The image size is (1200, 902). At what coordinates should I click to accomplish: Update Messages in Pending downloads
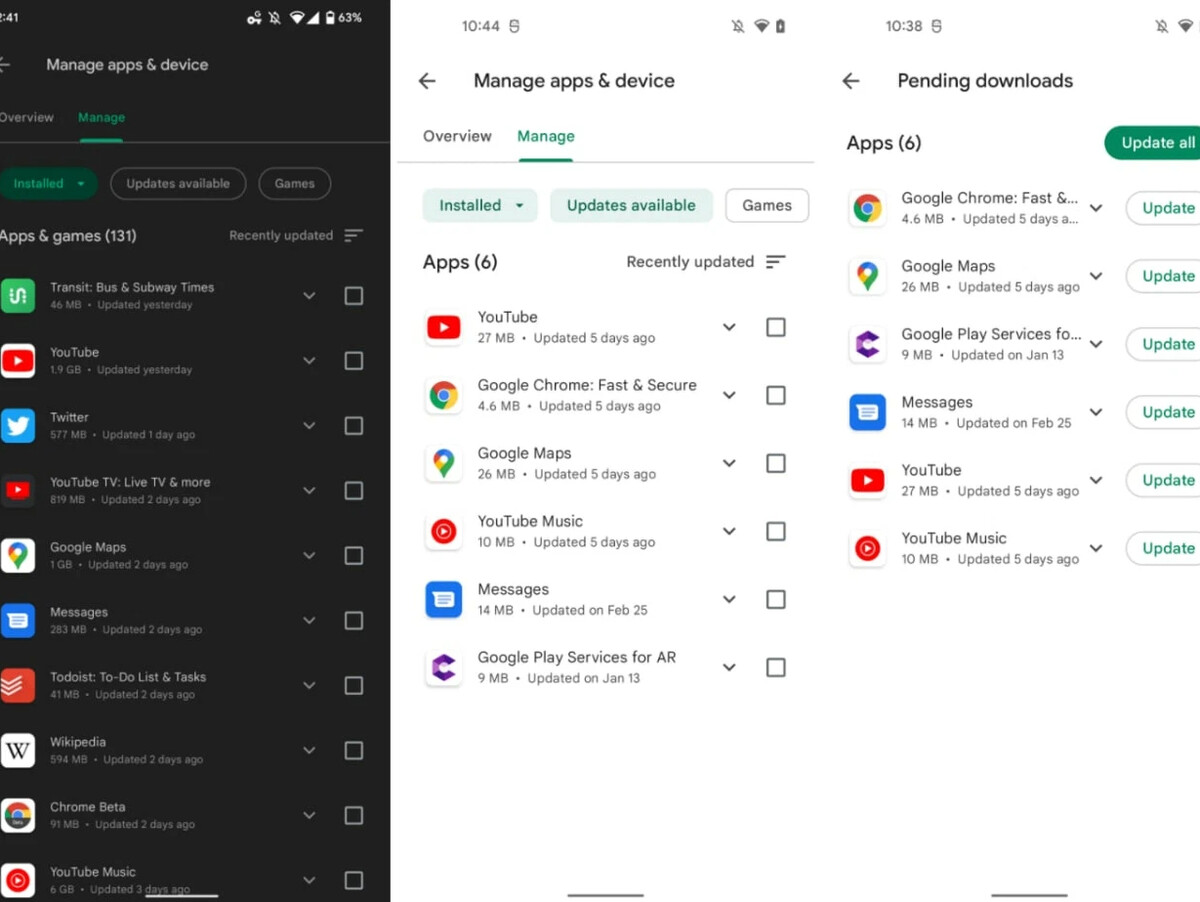click(1165, 412)
